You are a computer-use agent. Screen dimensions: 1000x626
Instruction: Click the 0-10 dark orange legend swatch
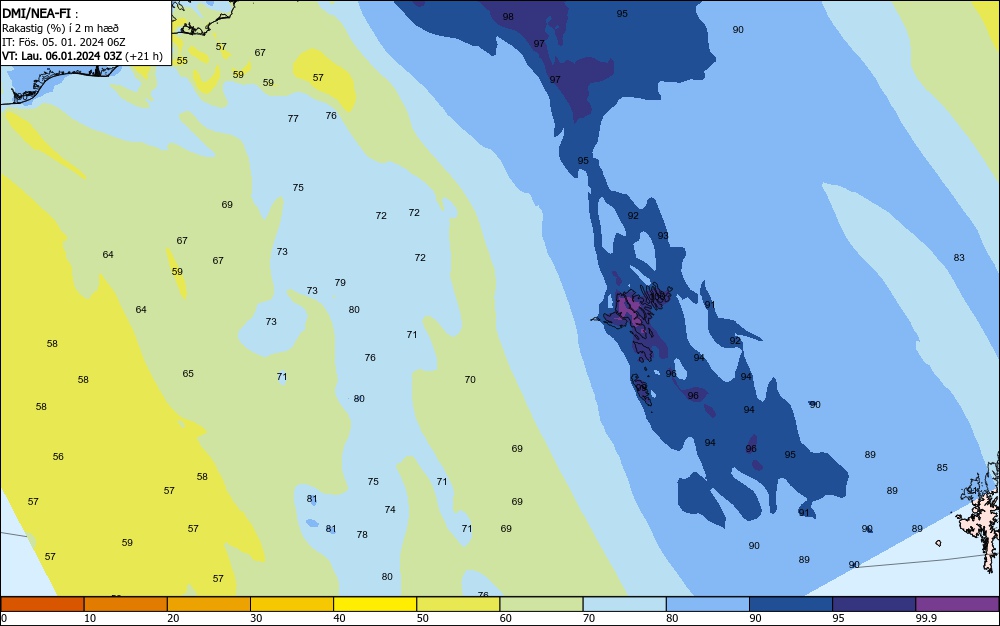[x=42, y=604]
